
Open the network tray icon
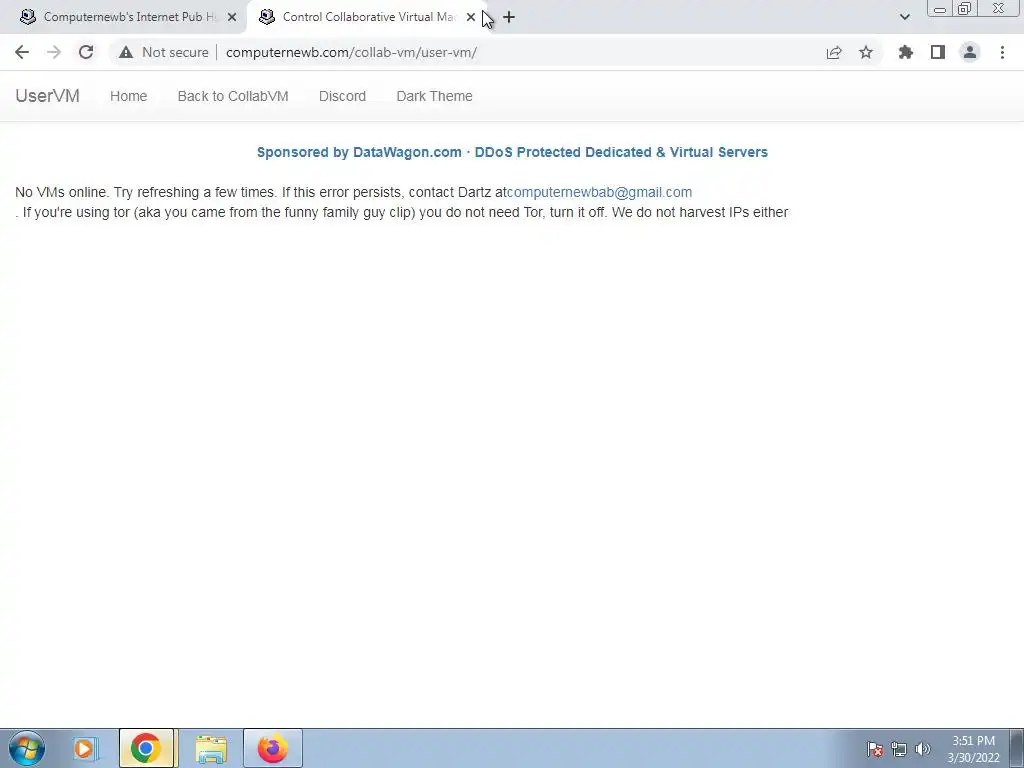point(899,749)
